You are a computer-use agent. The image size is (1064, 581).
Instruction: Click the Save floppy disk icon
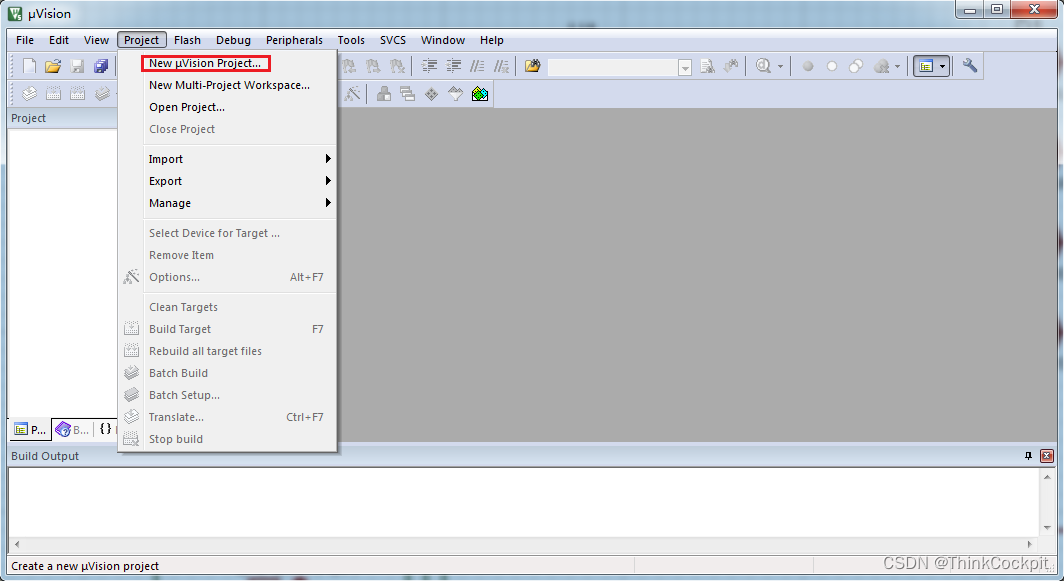pos(77,66)
